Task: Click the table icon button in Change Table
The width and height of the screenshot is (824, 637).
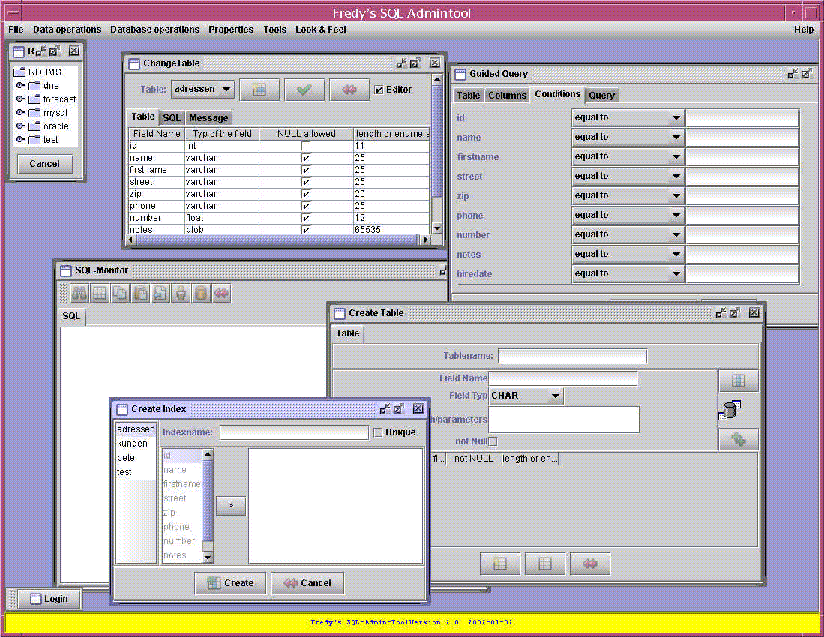Action: point(259,90)
